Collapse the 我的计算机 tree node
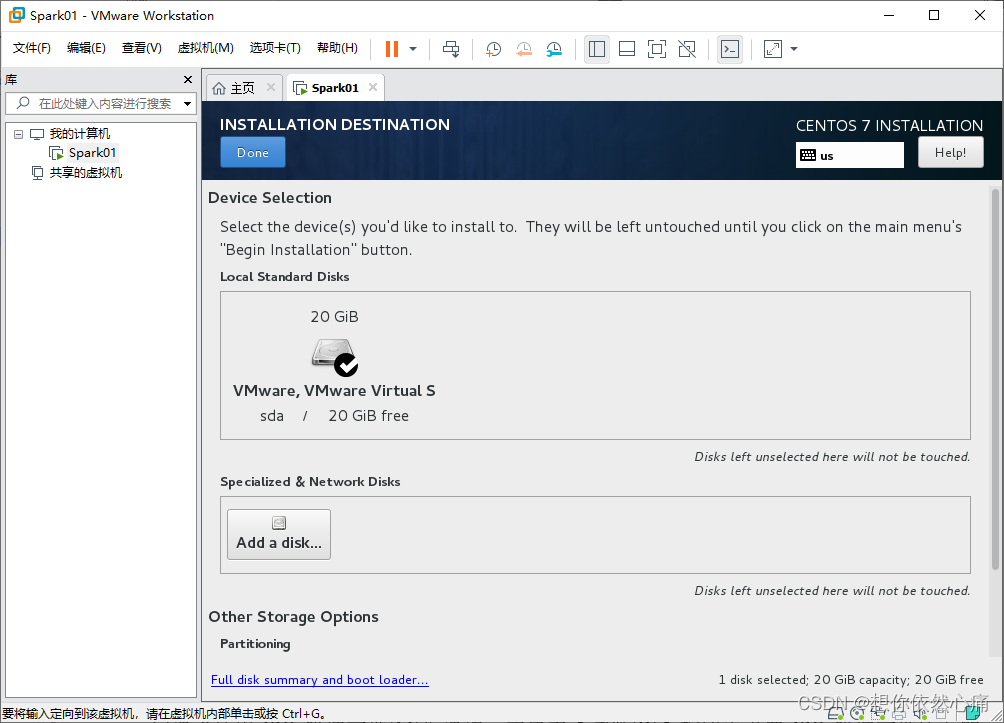The image size is (1004, 723). pos(19,134)
